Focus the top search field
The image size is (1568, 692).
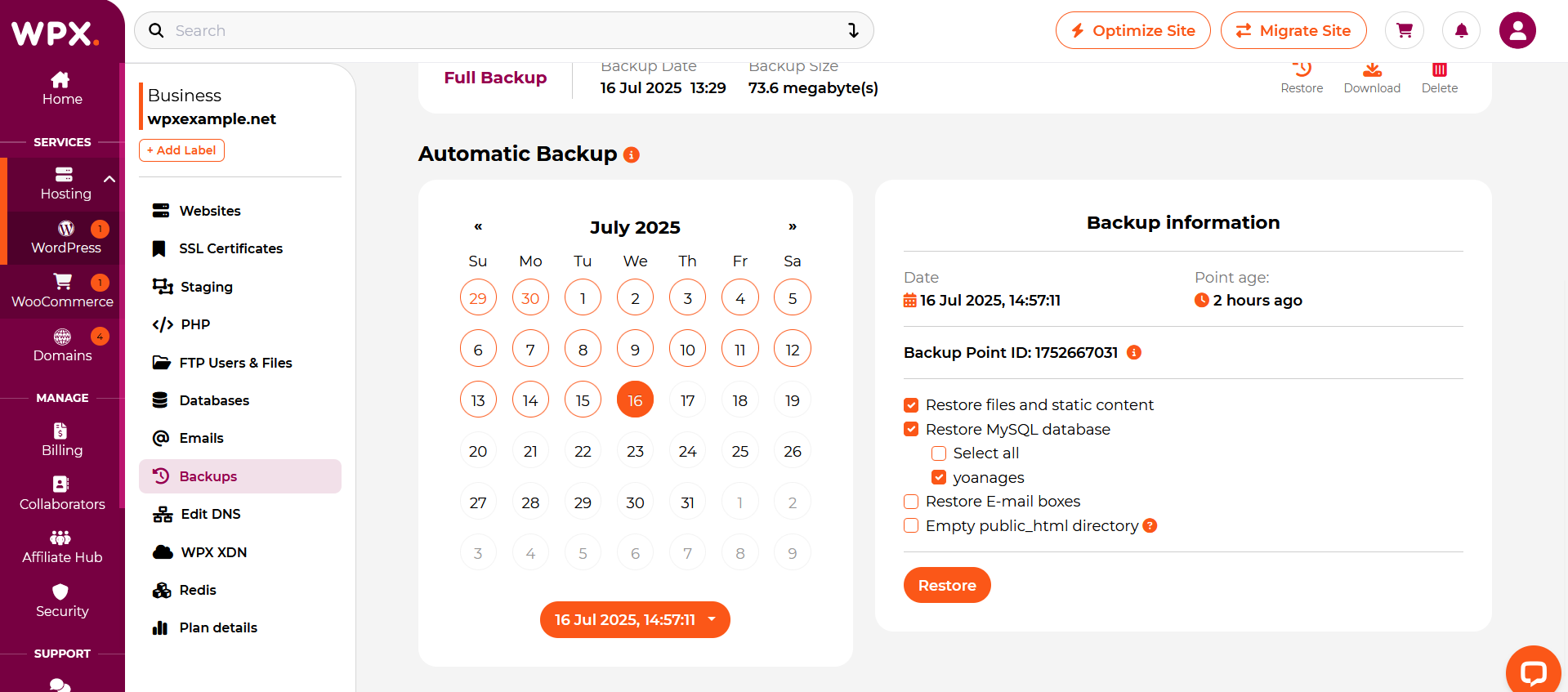[x=503, y=30]
